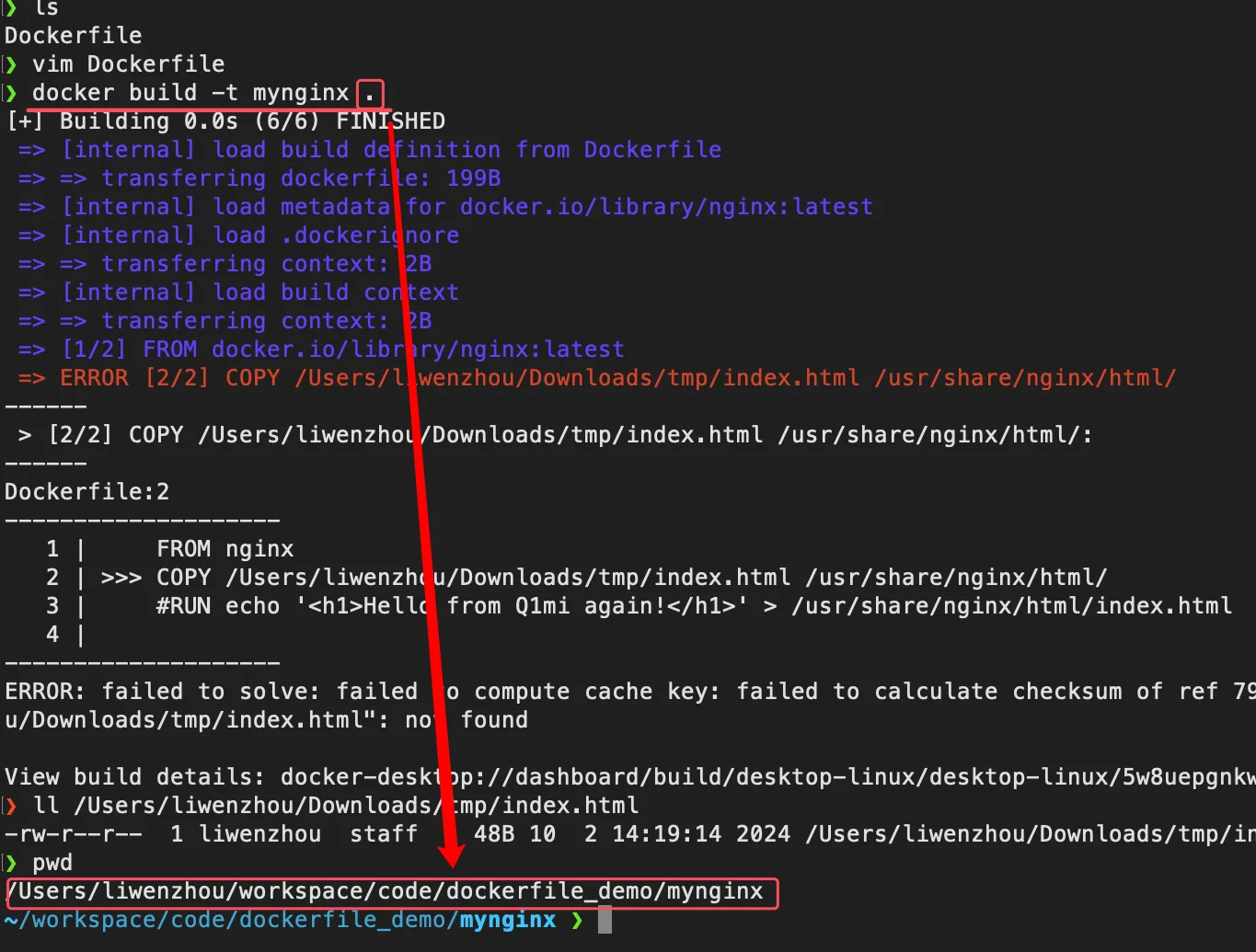Click the "=>" arrow on the ERROR line
Viewport: 1256px width, 952px height.
pos(30,377)
